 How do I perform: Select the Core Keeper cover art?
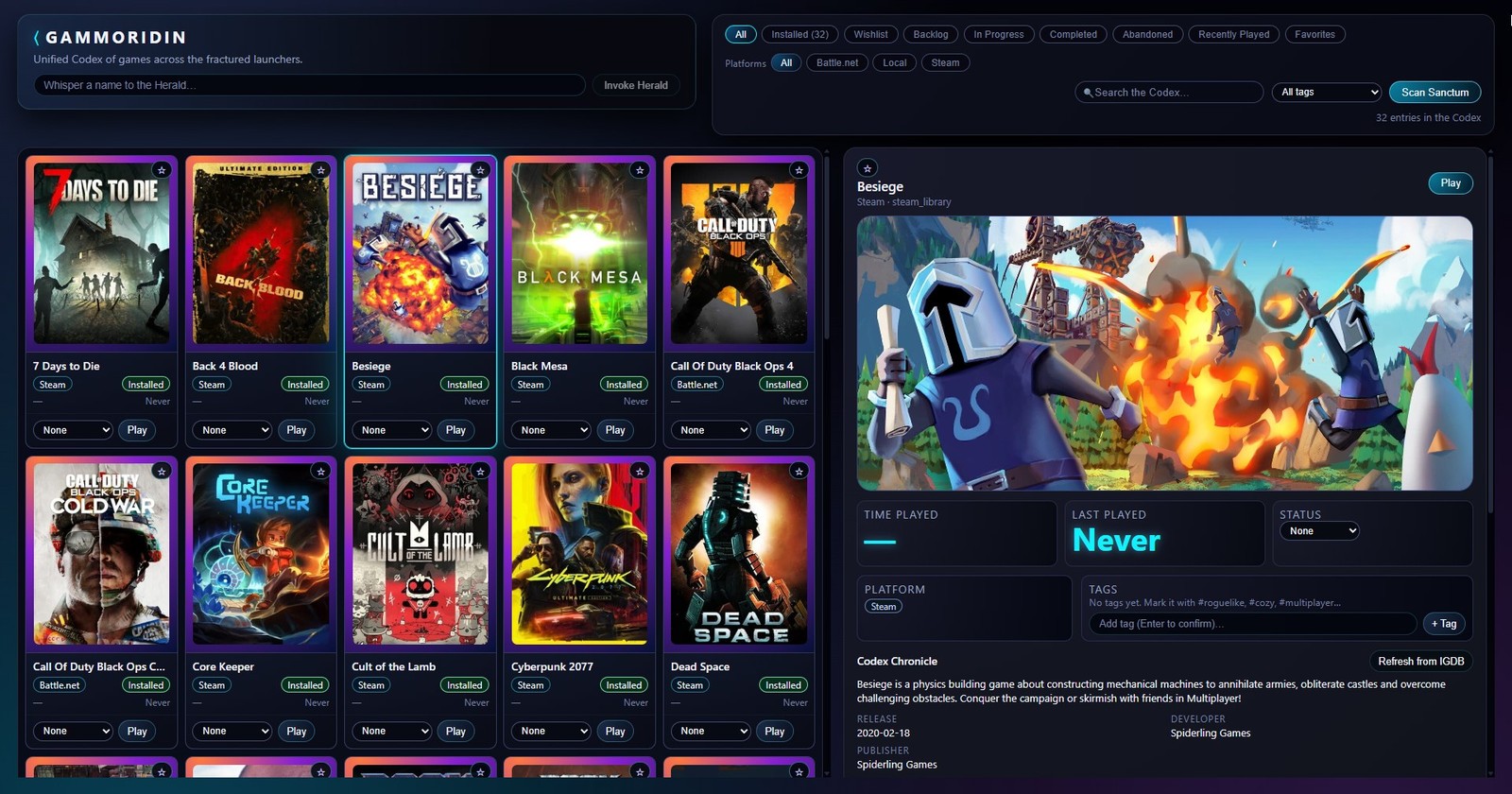261,554
